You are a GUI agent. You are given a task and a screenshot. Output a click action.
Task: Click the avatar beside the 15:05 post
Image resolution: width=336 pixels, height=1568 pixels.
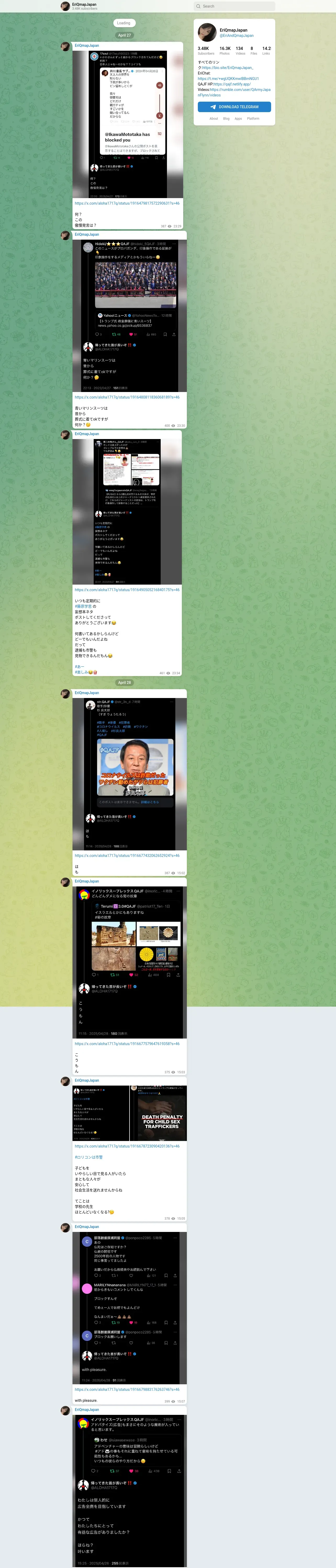(x=65, y=1081)
